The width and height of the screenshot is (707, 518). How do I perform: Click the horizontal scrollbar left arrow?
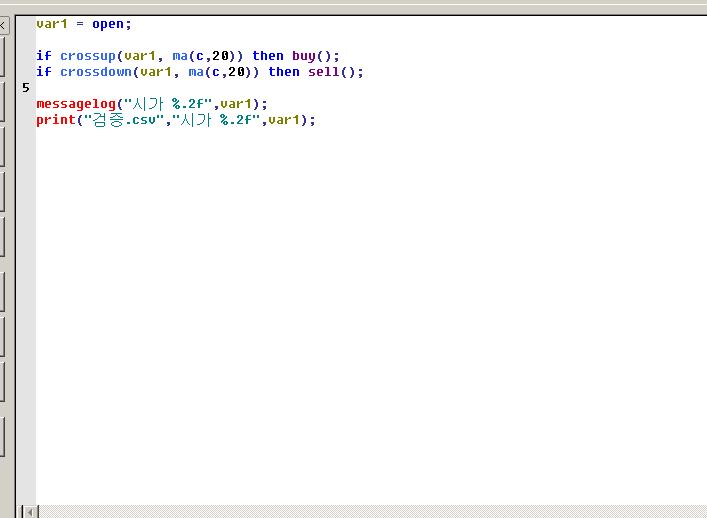pos(31,512)
